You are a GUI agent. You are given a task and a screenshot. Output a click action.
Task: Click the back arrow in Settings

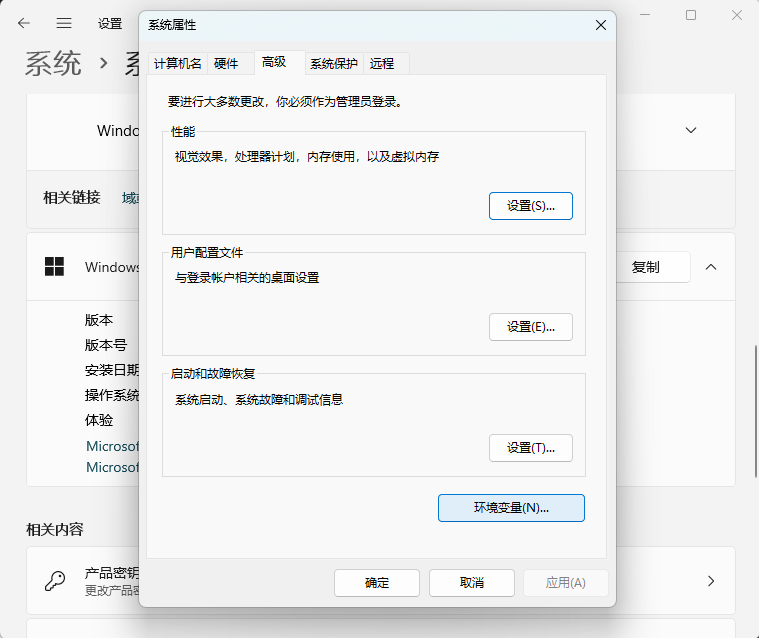[x=24, y=23]
